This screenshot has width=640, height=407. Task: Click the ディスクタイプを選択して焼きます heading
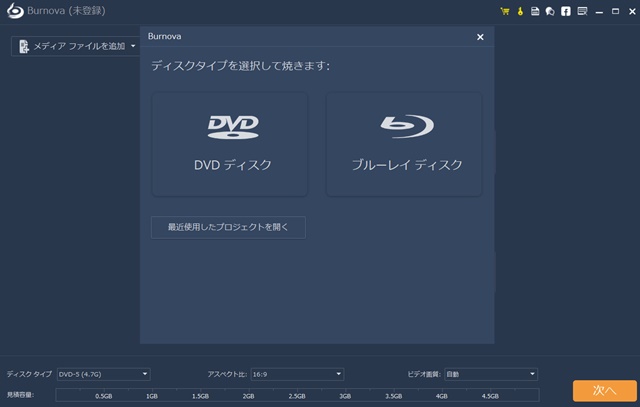(240, 66)
